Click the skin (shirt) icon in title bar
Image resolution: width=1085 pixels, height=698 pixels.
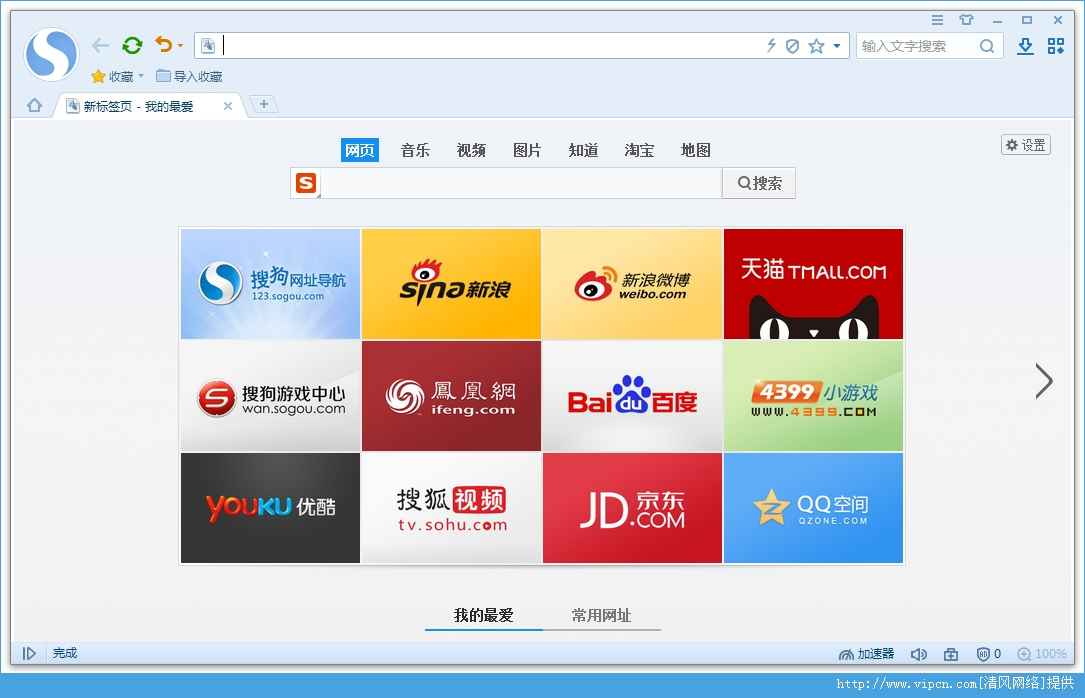click(966, 20)
